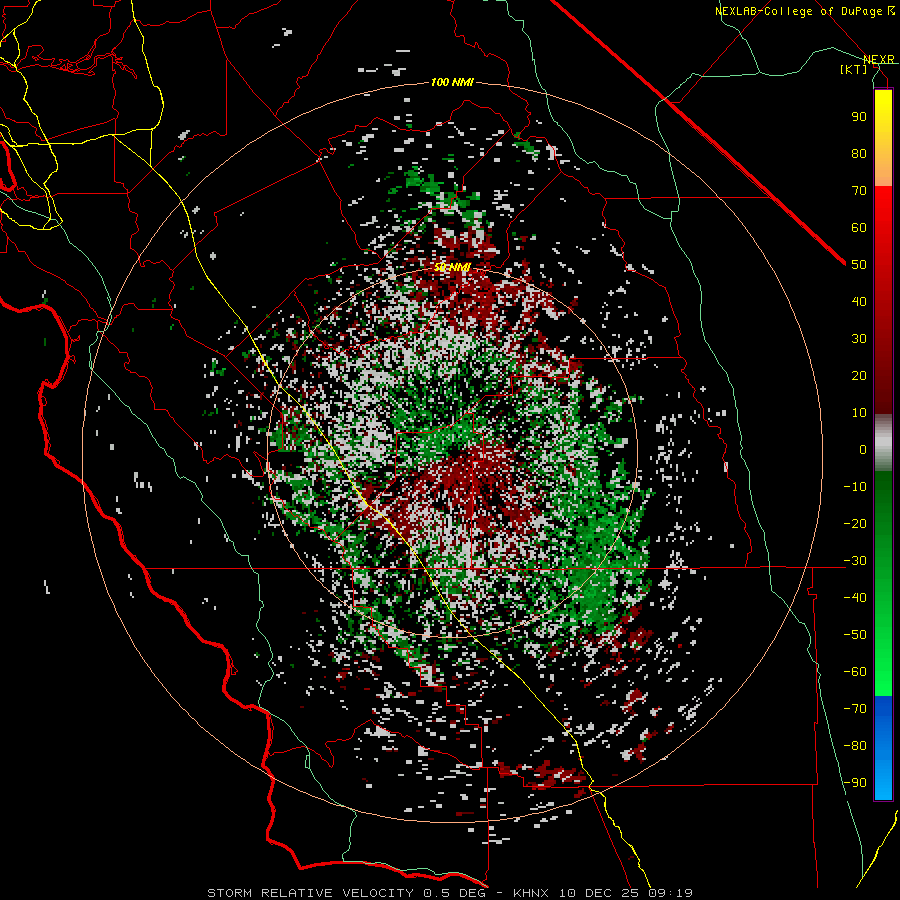Click the "-10" velocity scale value
Screen dimensions: 900x900
[855, 487]
